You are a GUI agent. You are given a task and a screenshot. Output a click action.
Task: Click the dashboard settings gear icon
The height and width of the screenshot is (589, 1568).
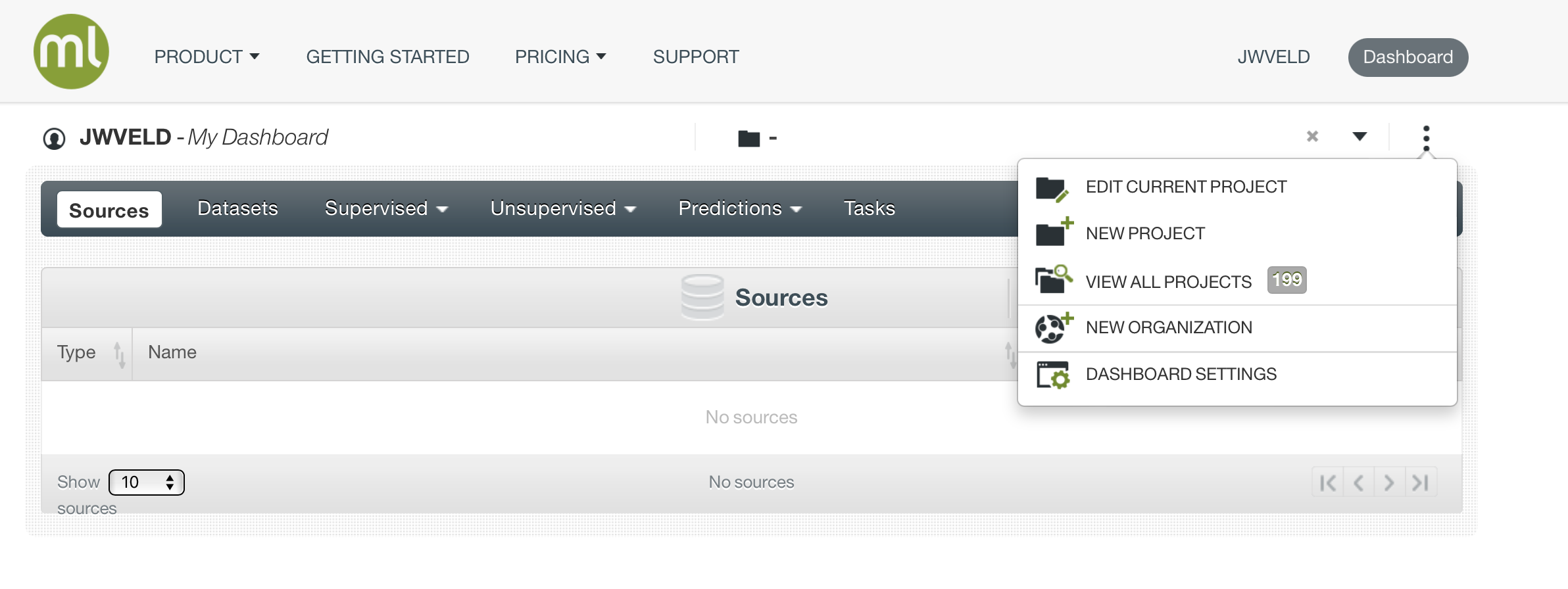1053,375
